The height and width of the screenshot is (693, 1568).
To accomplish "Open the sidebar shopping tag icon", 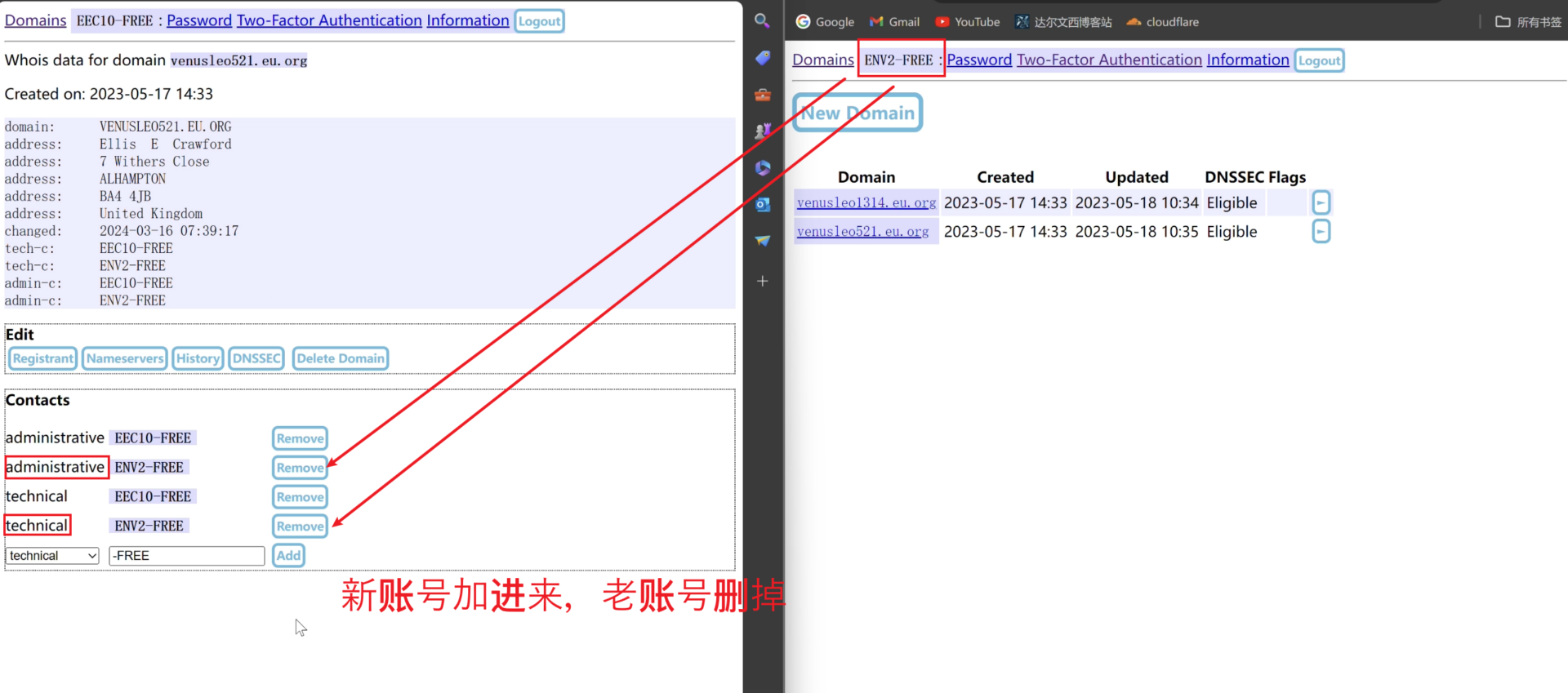I will (x=762, y=58).
